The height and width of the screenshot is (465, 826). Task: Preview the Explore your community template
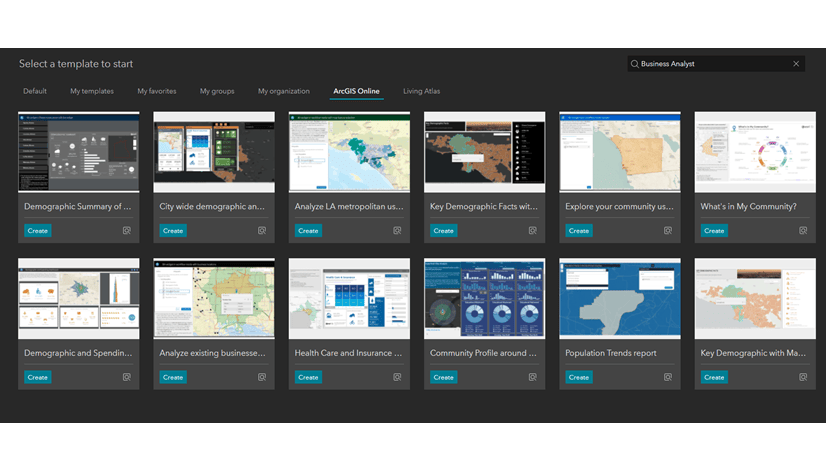tap(668, 231)
